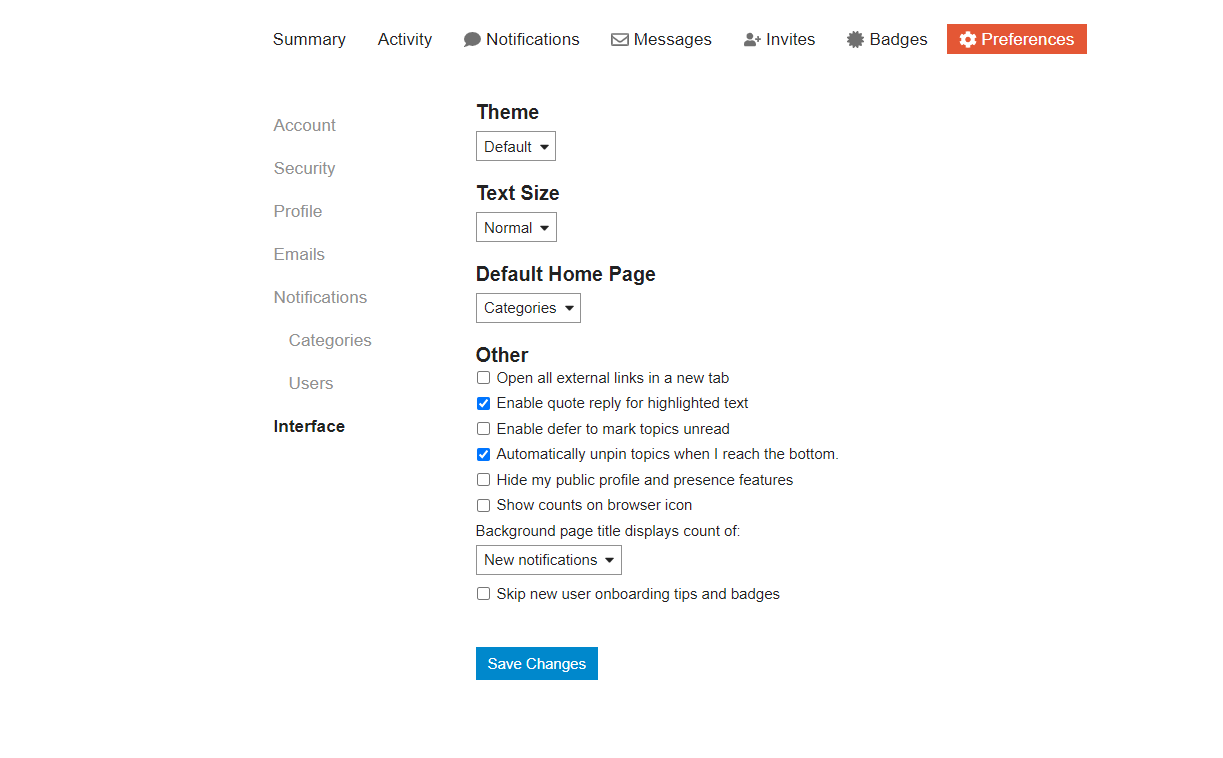This screenshot has width=1223, height=758.
Task: Check Hide my public profile and presence
Action: pos(484,480)
